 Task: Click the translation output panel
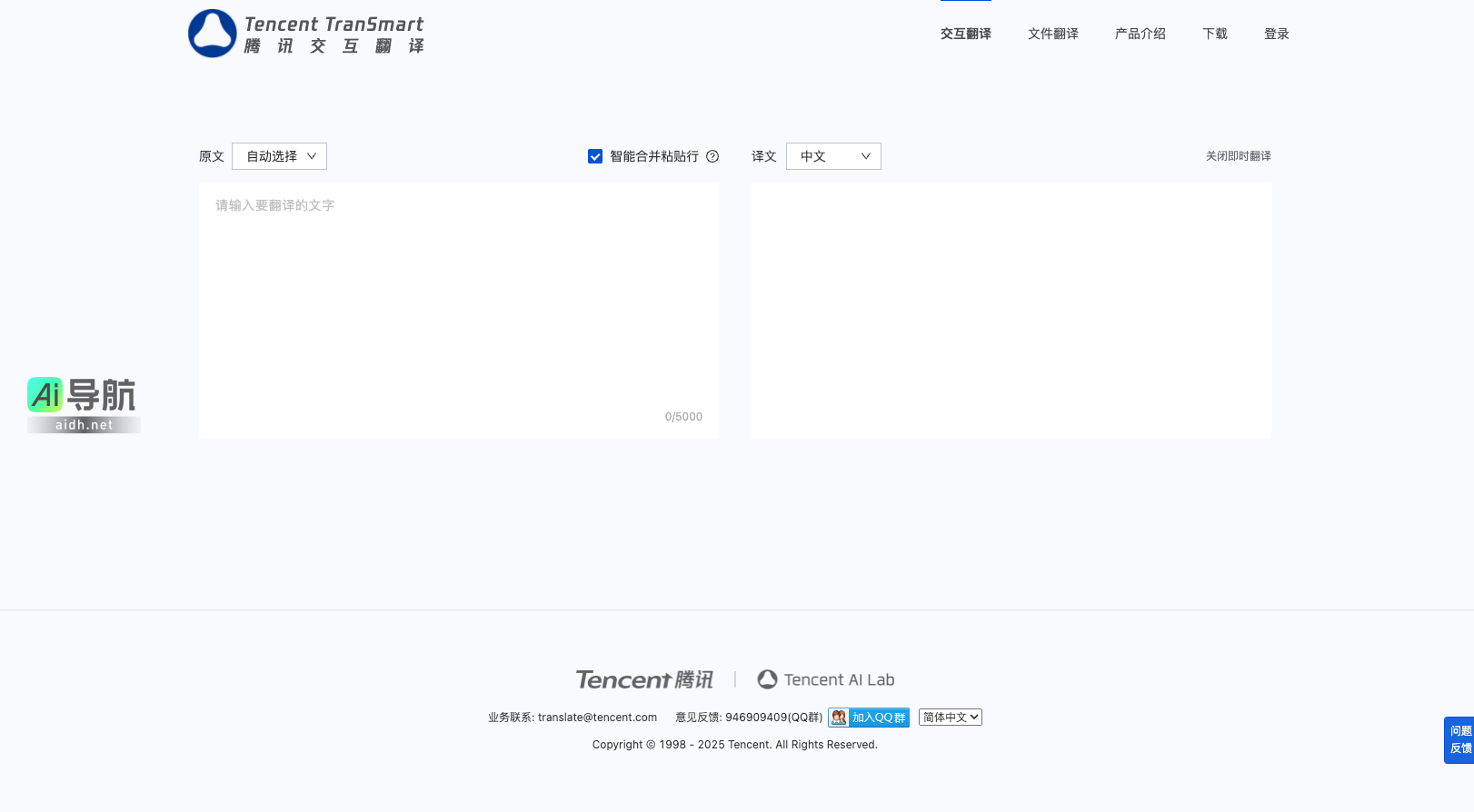click(x=1011, y=311)
